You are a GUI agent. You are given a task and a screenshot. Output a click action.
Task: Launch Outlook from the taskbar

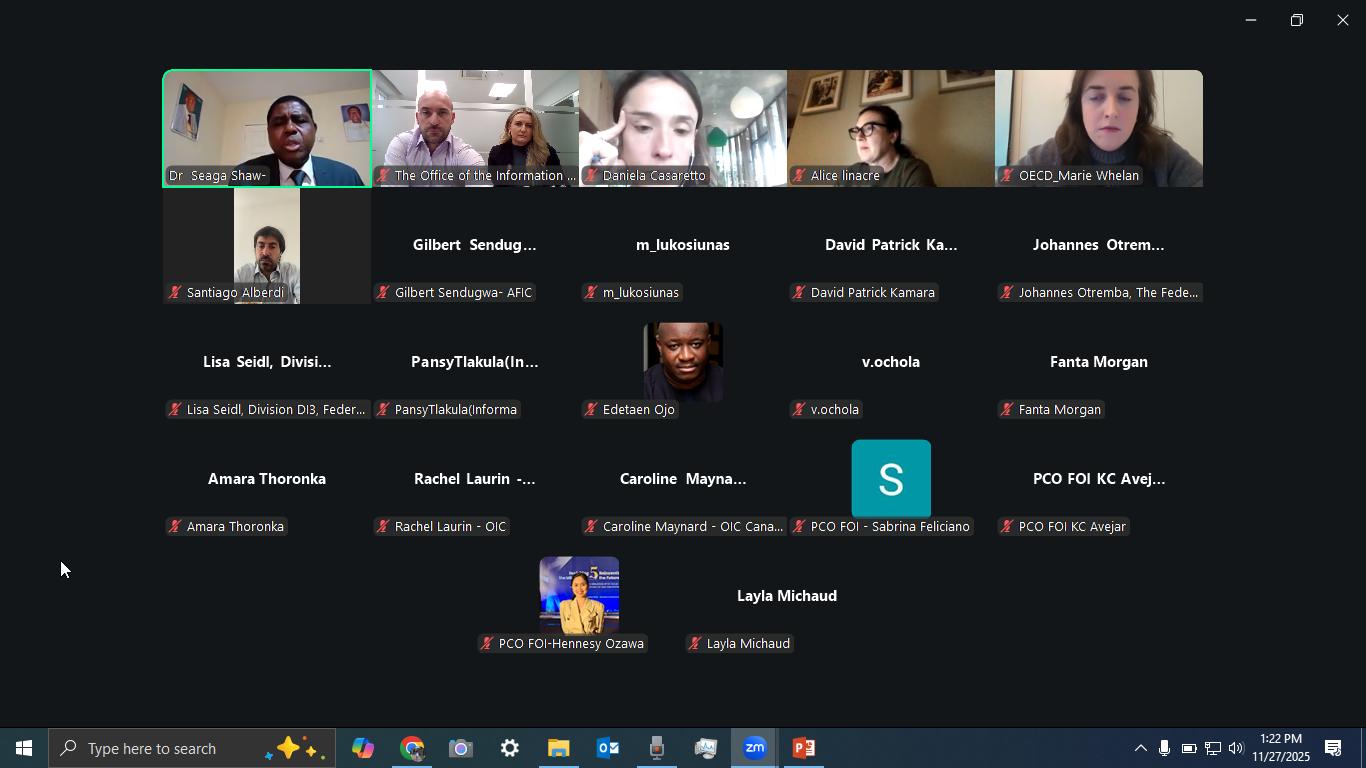(x=608, y=748)
